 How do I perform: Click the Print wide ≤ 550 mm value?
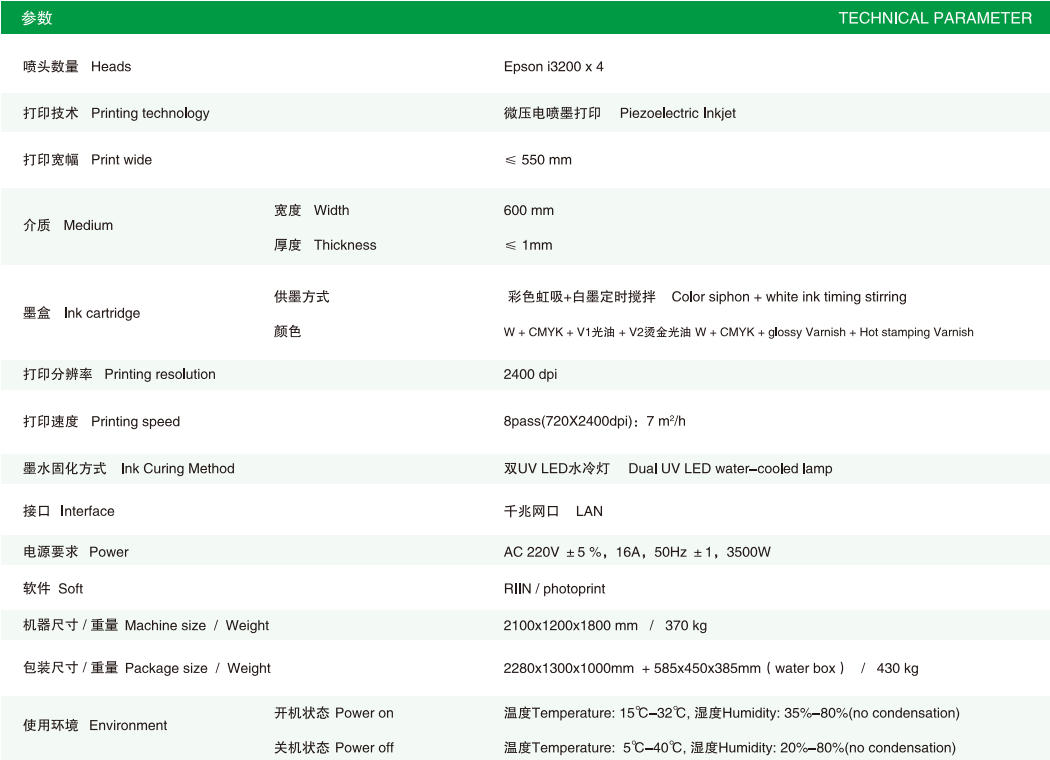click(x=538, y=160)
